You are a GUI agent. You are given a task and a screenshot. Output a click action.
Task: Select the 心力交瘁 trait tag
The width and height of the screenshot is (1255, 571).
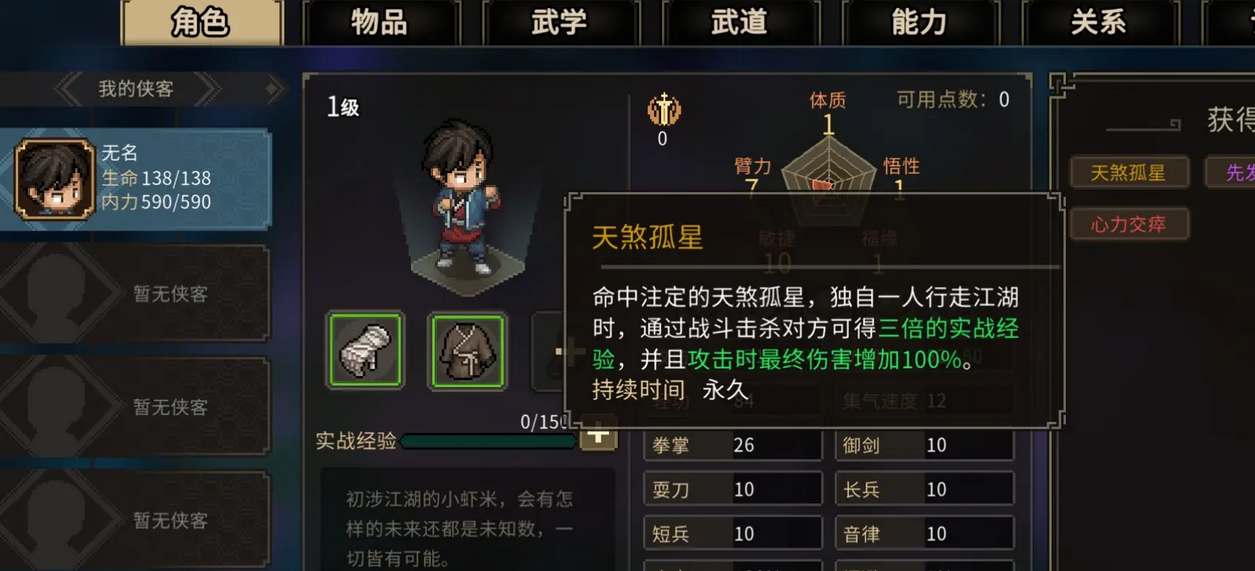pyautogui.click(x=1129, y=224)
